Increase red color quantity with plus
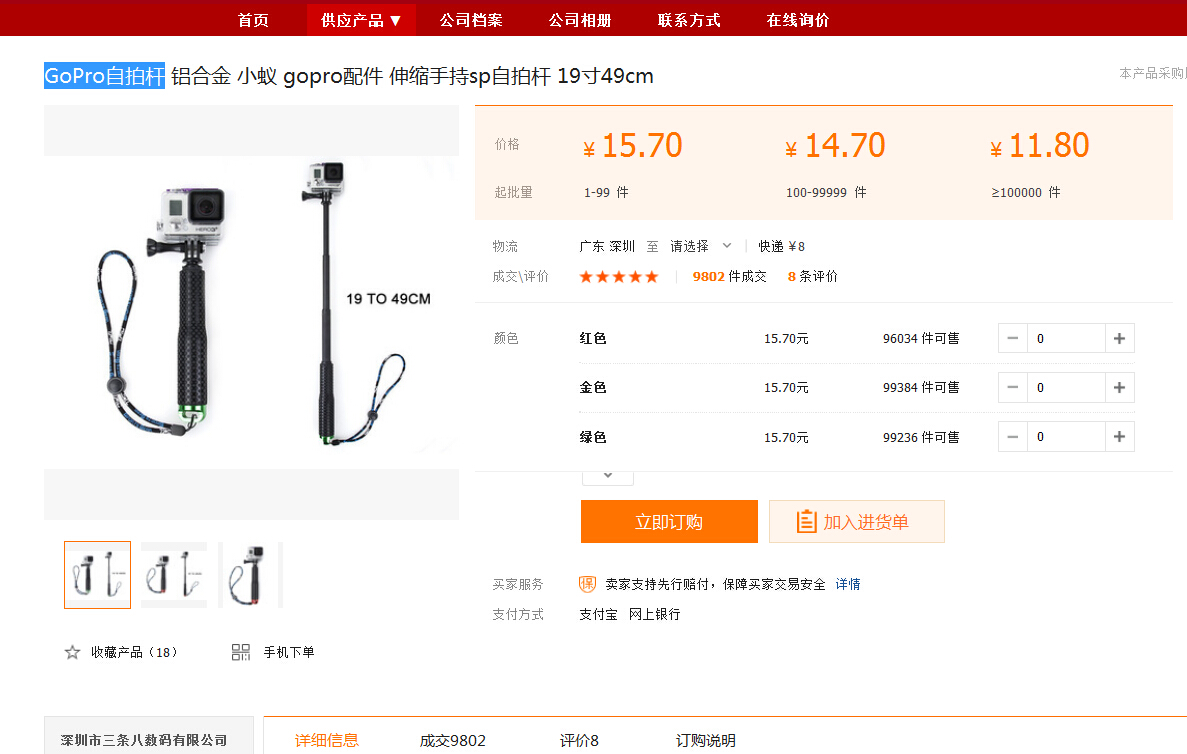Viewport: 1187px width, 754px height. [1120, 338]
